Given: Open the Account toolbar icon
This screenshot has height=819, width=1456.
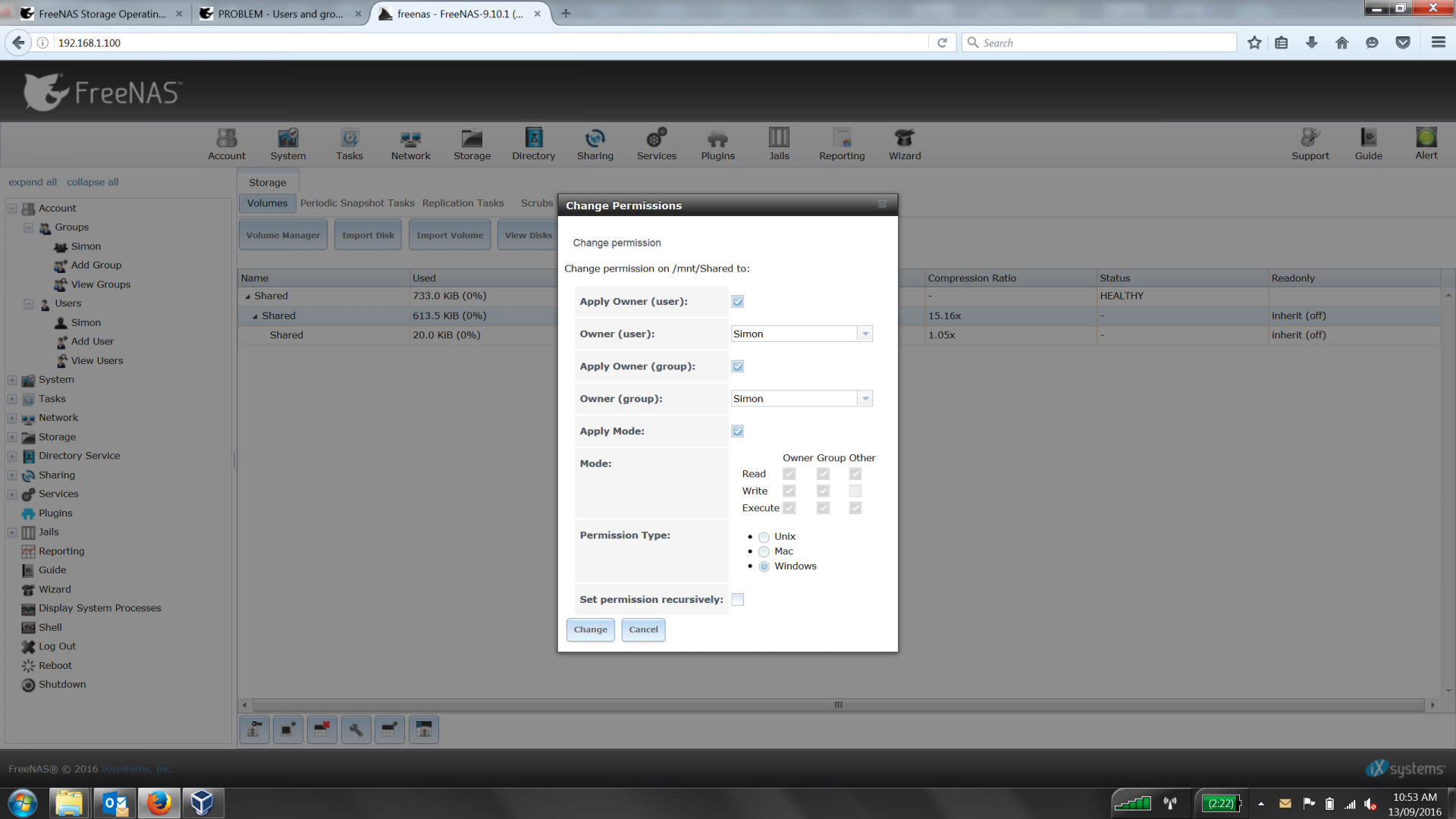Looking at the screenshot, I should pyautogui.click(x=227, y=144).
